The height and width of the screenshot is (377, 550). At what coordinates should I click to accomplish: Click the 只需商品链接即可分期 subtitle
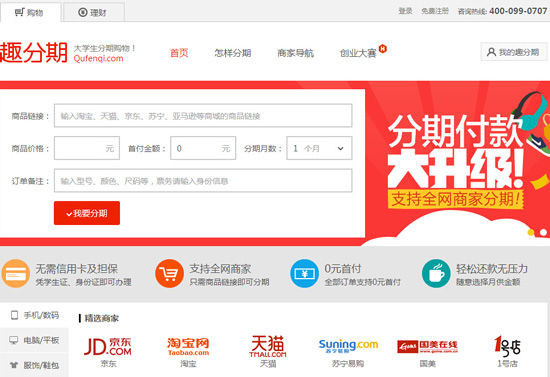tap(229, 282)
